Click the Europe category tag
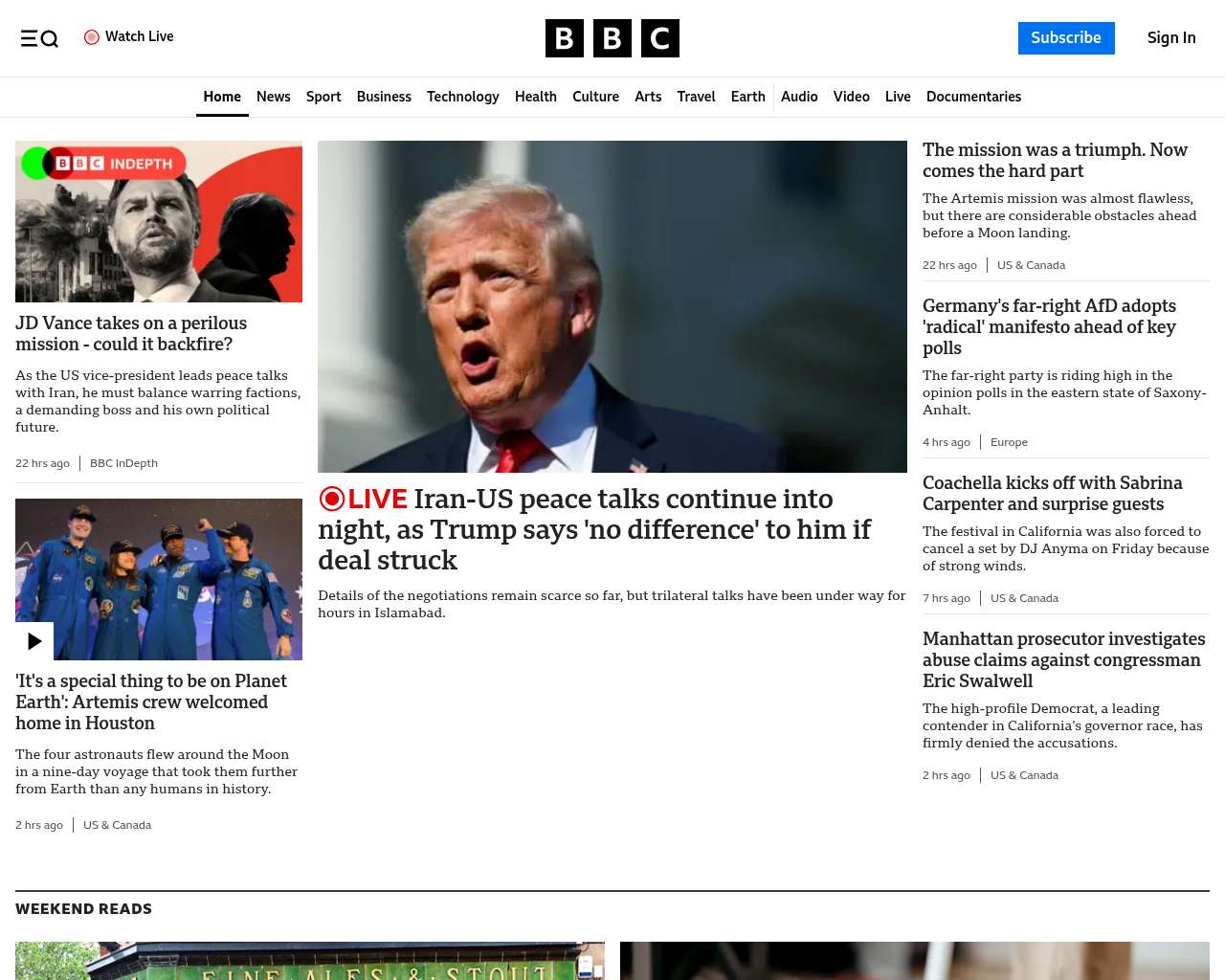Screen dimensions: 1225x980 click(x=1009, y=442)
